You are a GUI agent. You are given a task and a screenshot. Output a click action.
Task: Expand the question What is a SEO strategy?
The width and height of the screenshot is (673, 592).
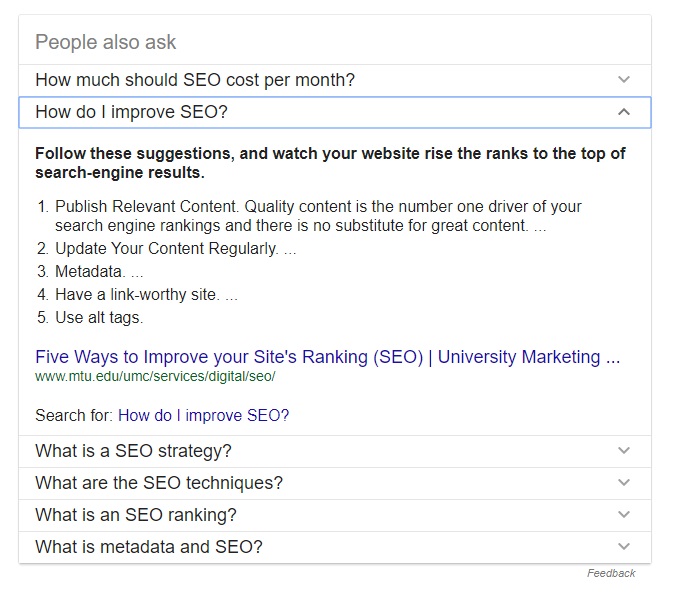coord(335,451)
